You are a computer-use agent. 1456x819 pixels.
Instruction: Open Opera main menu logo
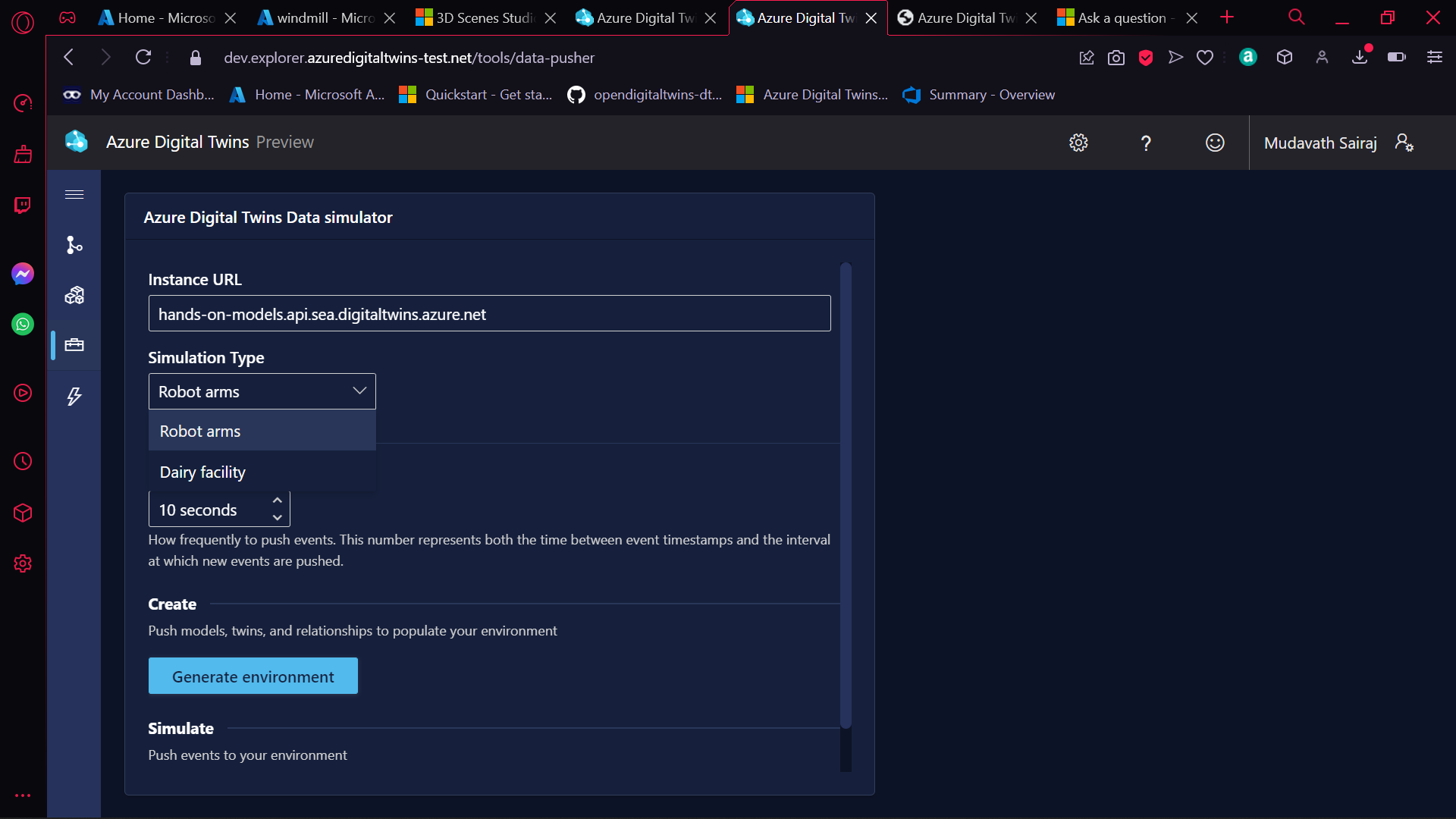click(23, 23)
